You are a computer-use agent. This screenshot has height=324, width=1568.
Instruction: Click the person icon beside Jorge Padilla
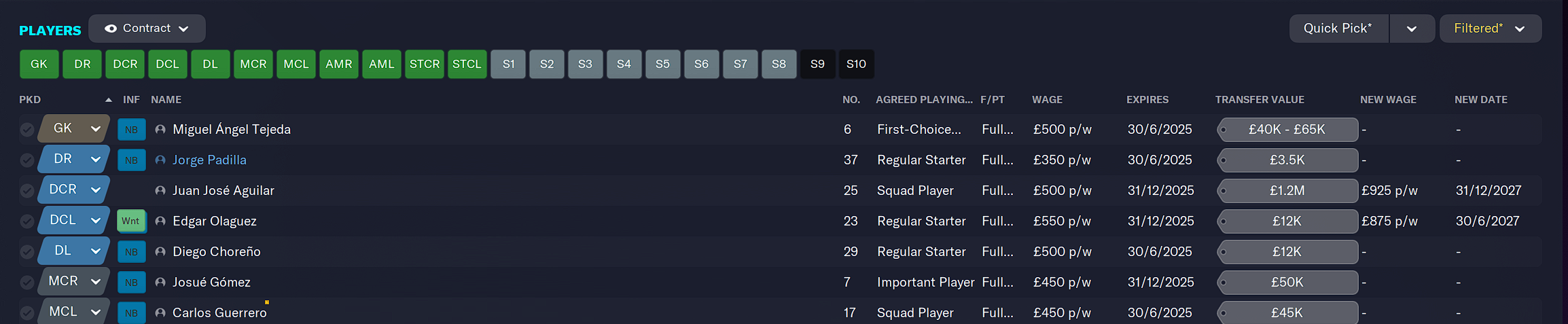tap(160, 160)
